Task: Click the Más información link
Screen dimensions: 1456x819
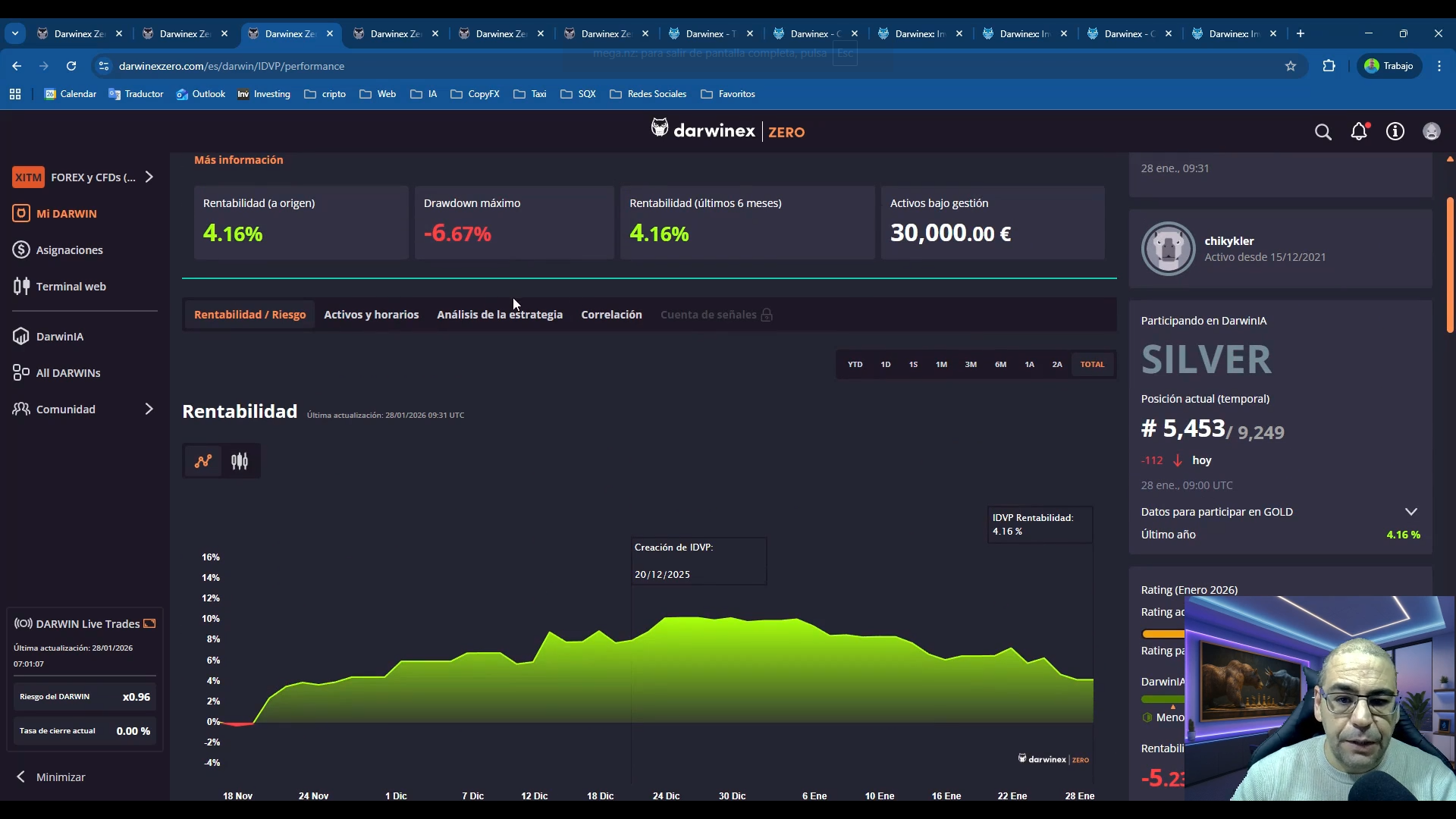Action: [x=238, y=160]
